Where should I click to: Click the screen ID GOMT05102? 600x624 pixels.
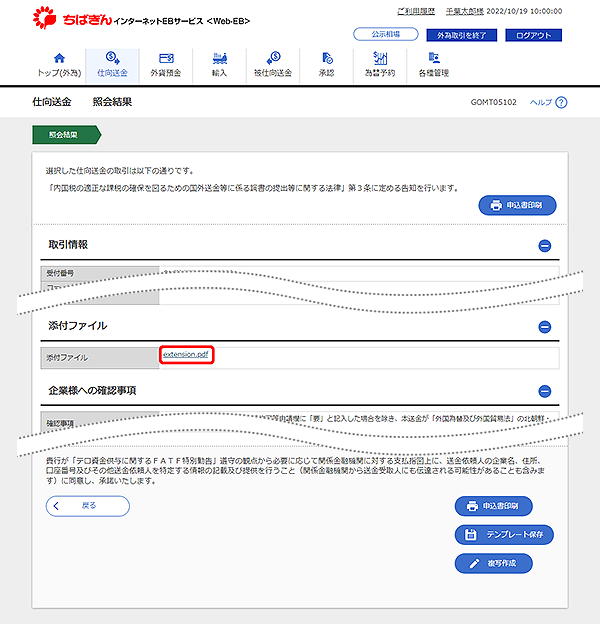click(493, 102)
